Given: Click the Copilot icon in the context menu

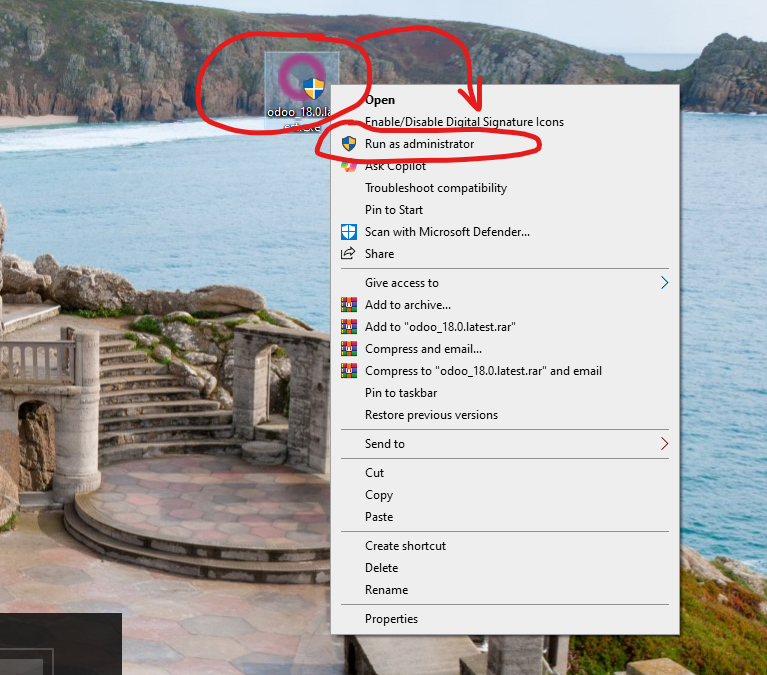Looking at the screenshot, I should pyautogui.click(x=348, y=166).
